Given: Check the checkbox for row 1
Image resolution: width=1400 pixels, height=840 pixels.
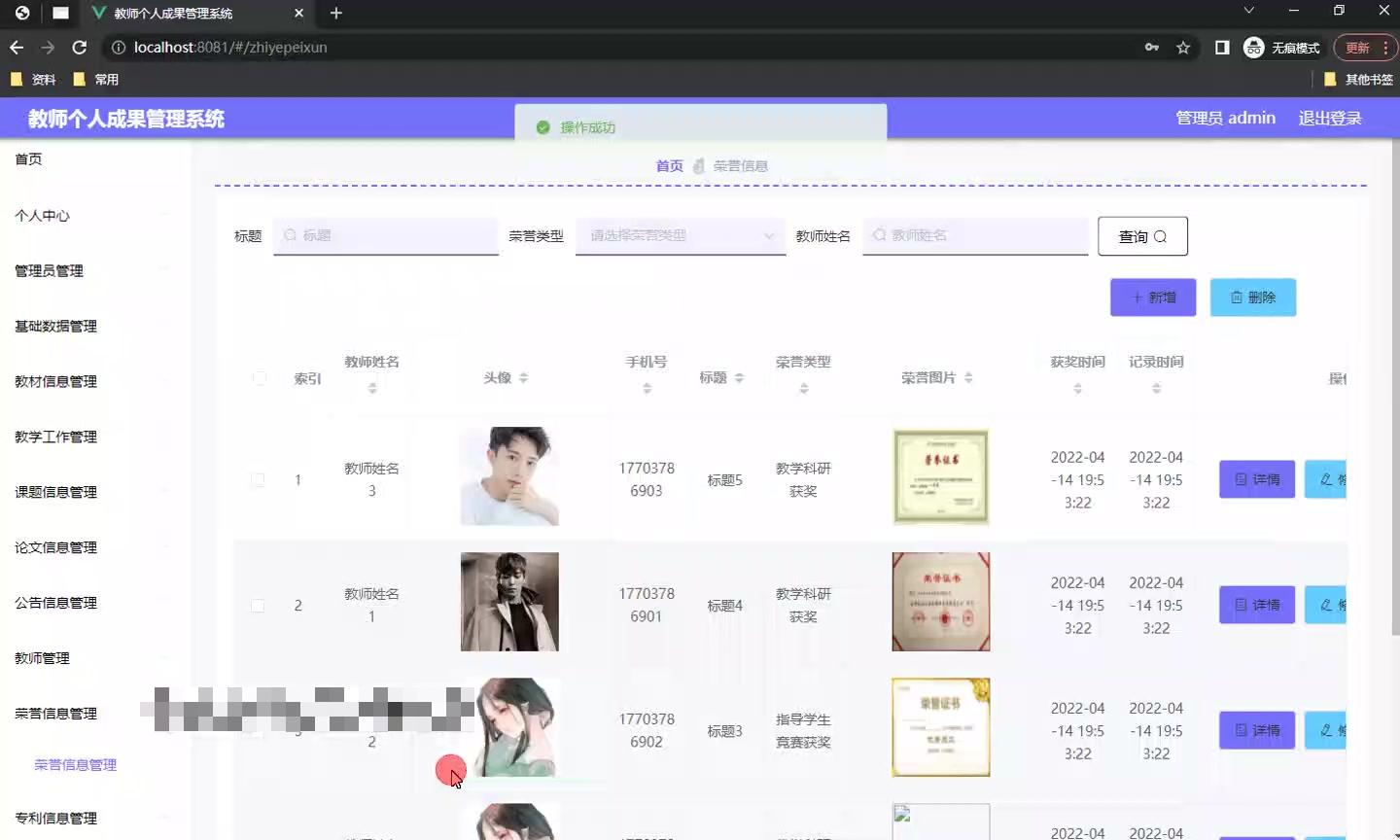Looking at the screenshot, I should tap(258, 480).
